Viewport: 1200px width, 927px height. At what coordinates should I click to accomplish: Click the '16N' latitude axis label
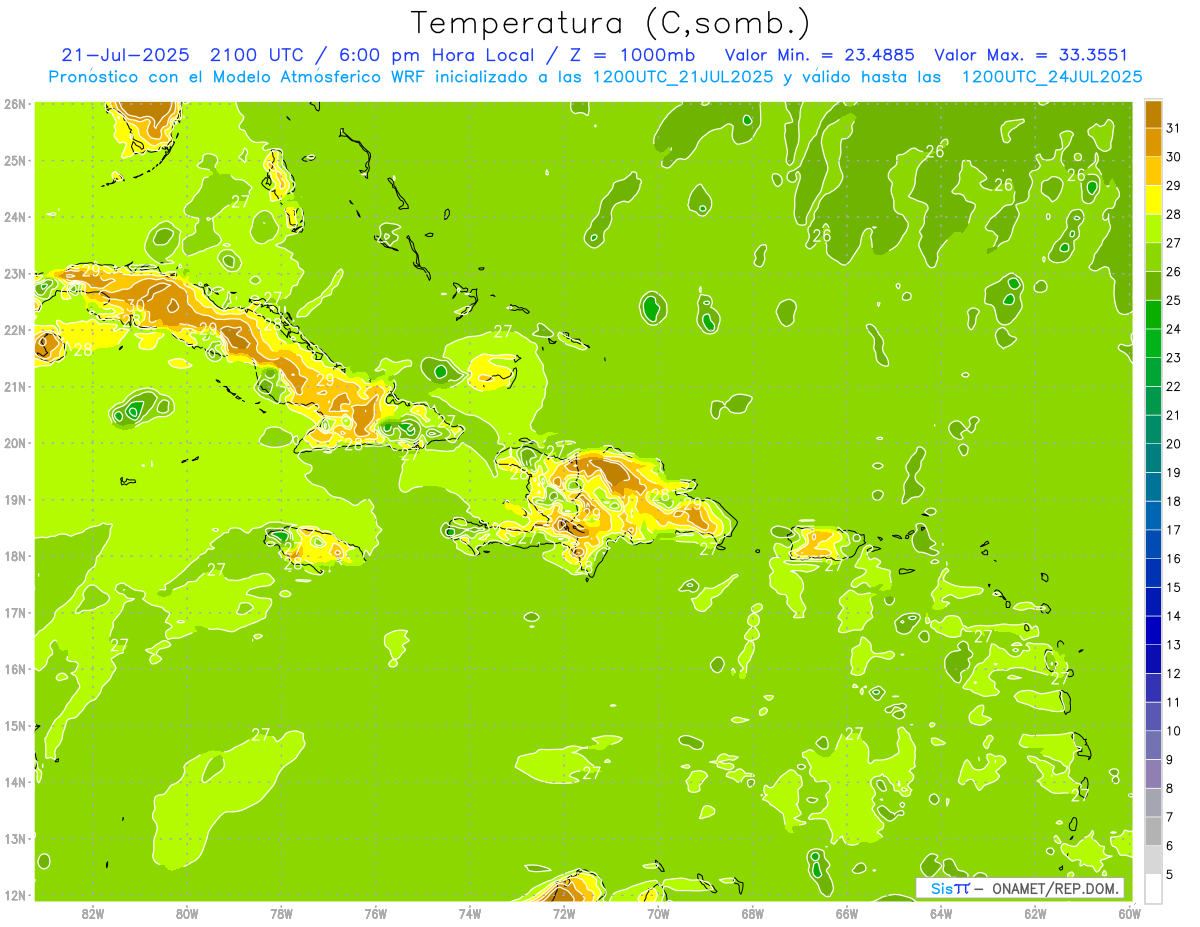click(x=15, y=669)
